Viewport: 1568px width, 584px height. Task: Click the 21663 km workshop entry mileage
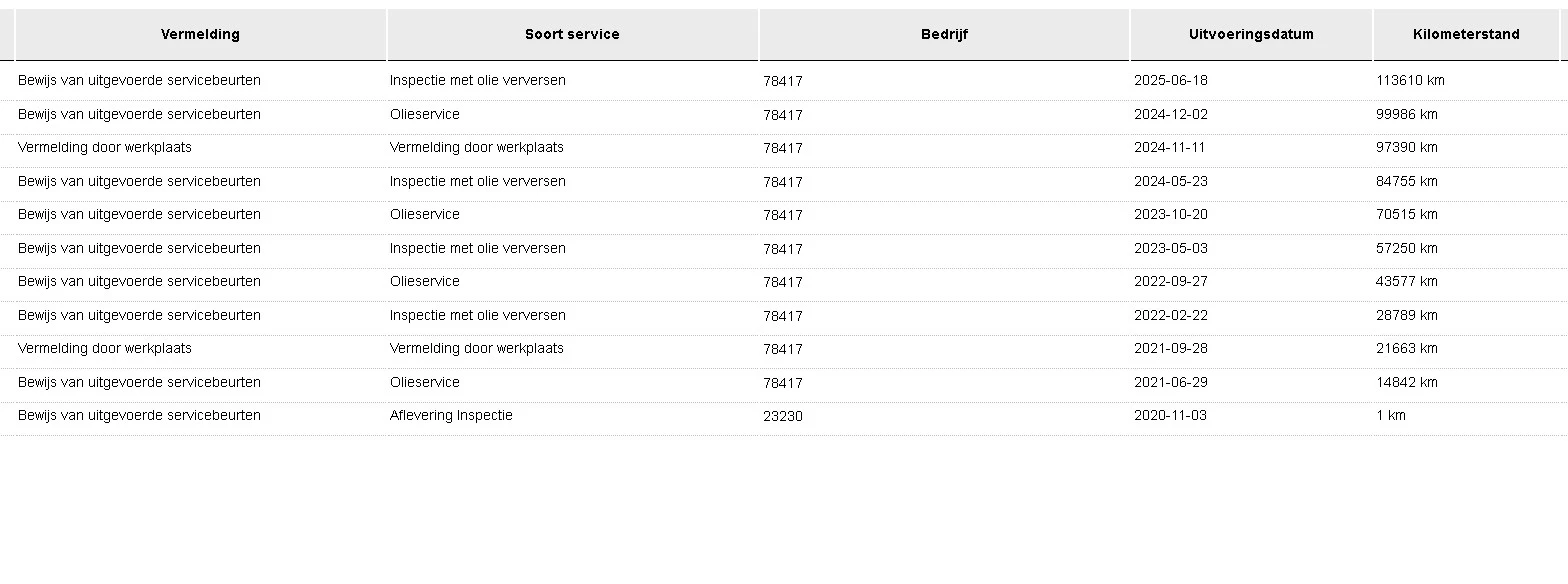(x=1406, y=349)
